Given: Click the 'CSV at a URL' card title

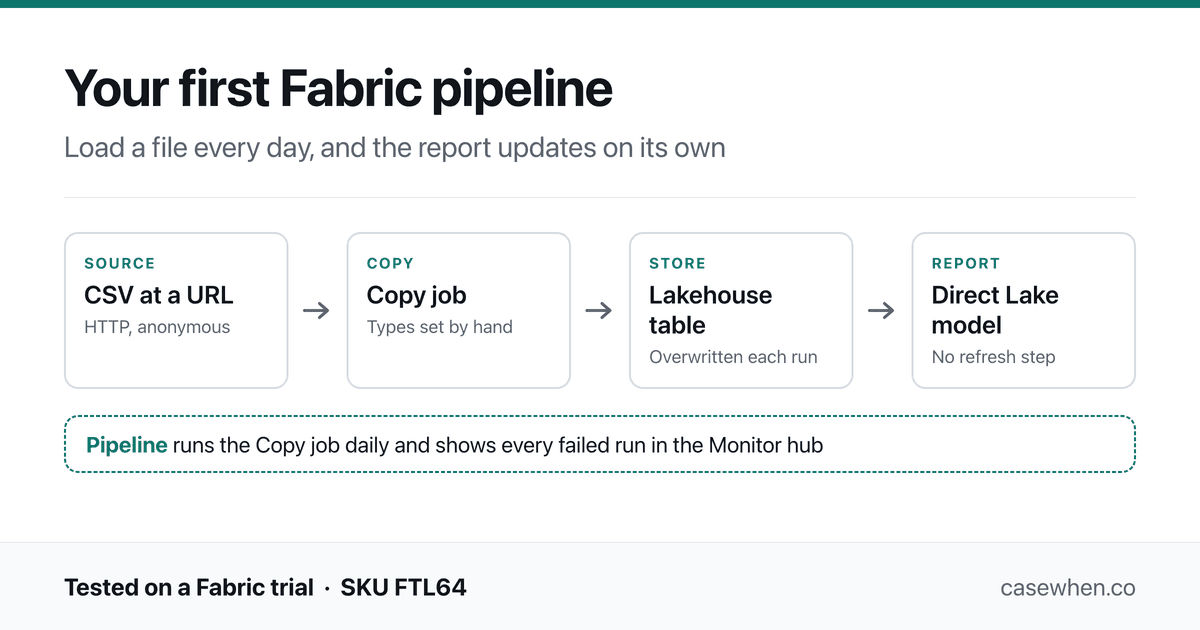Looking at the screenshot, I should pyautogui.click(x=159, y=295).
